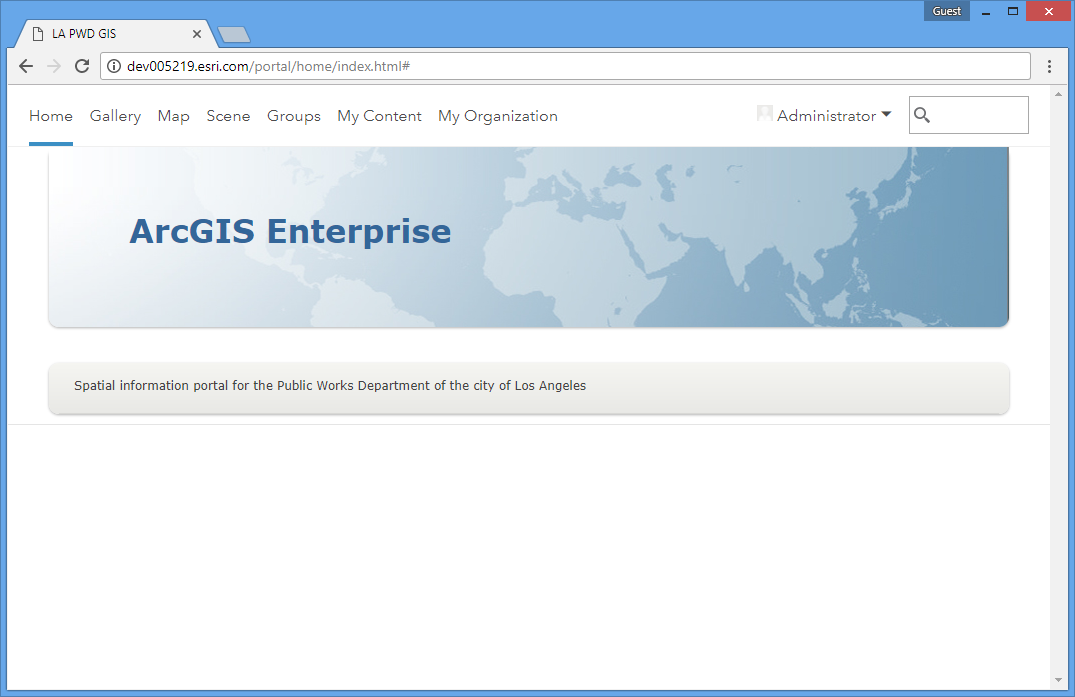Go to the Map viewer

[173, 116]
